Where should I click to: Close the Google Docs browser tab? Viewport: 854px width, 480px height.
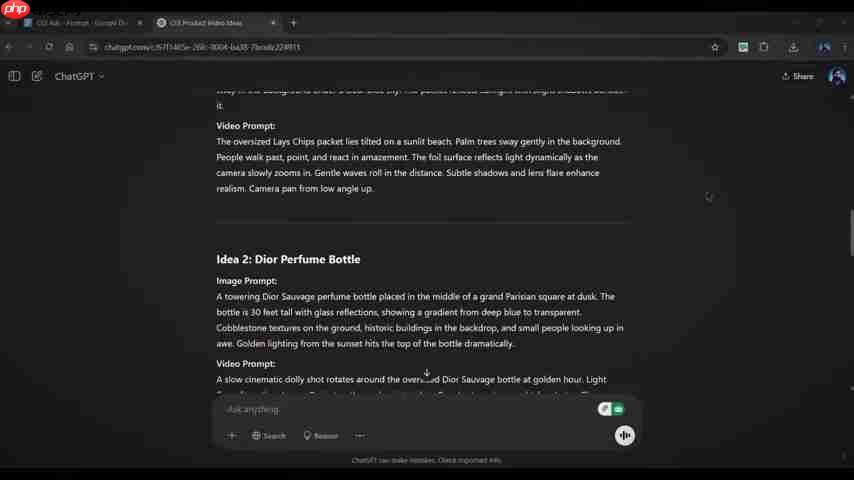pyautogui.click(x=140, y=23)
